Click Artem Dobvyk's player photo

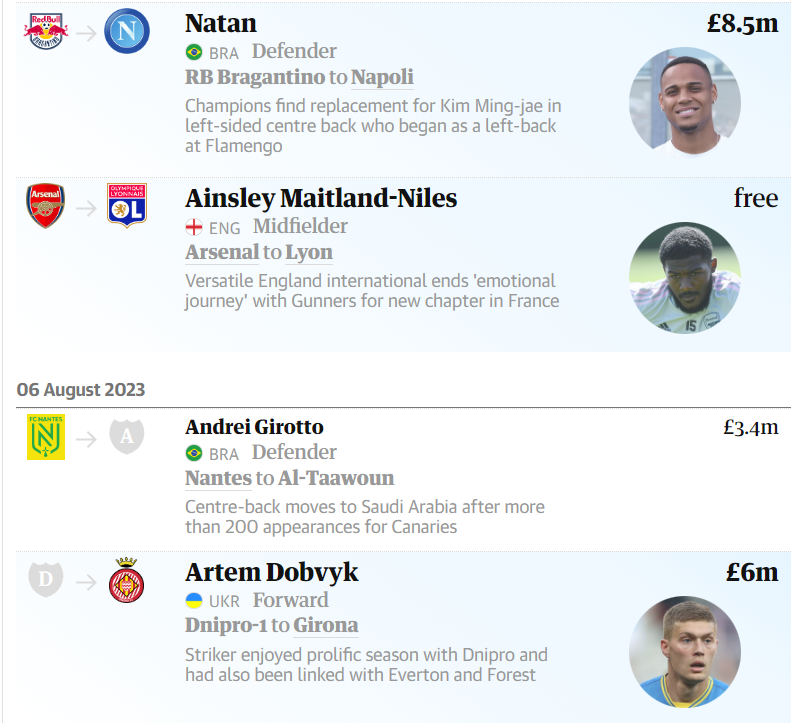coord(685,652)
